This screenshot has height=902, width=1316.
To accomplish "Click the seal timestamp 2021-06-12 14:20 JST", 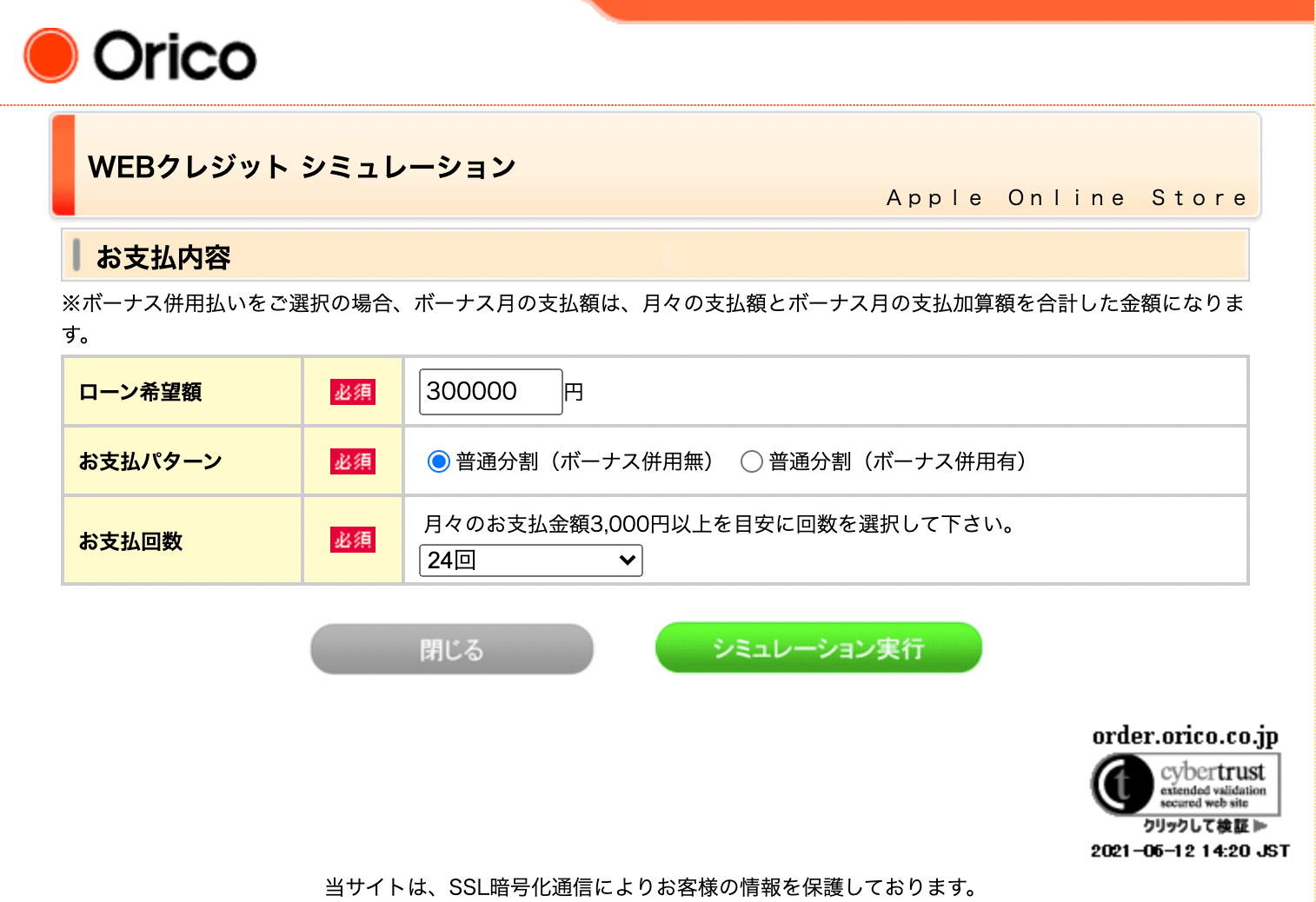I will coord(1190,851).
